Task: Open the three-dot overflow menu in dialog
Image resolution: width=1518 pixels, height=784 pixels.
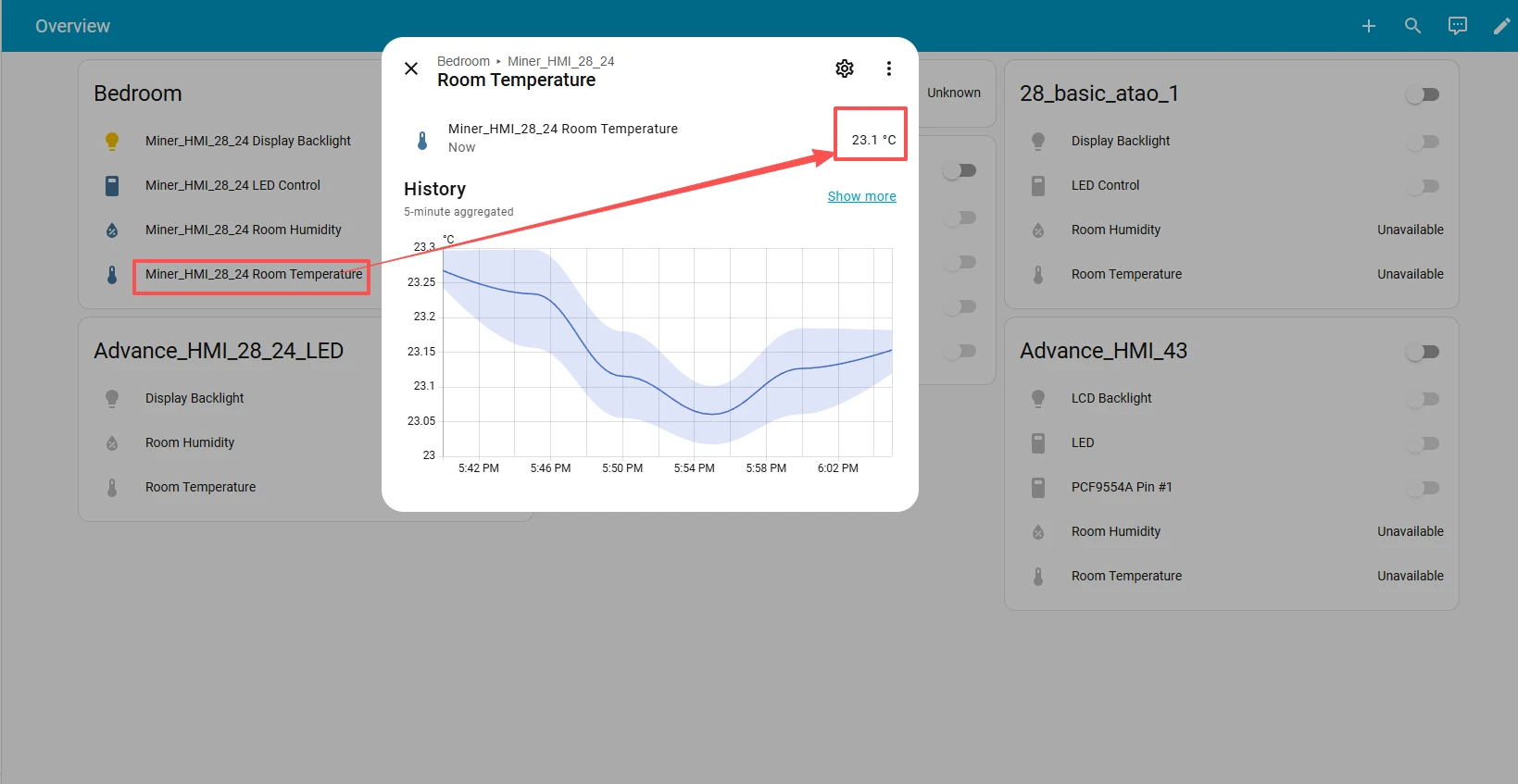Action: point(888,68)
